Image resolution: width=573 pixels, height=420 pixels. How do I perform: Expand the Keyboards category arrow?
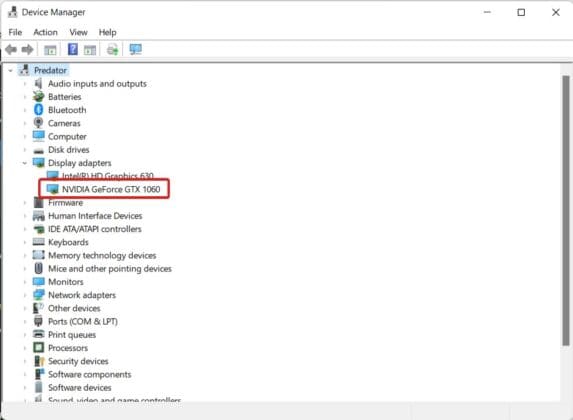point(24,242)
